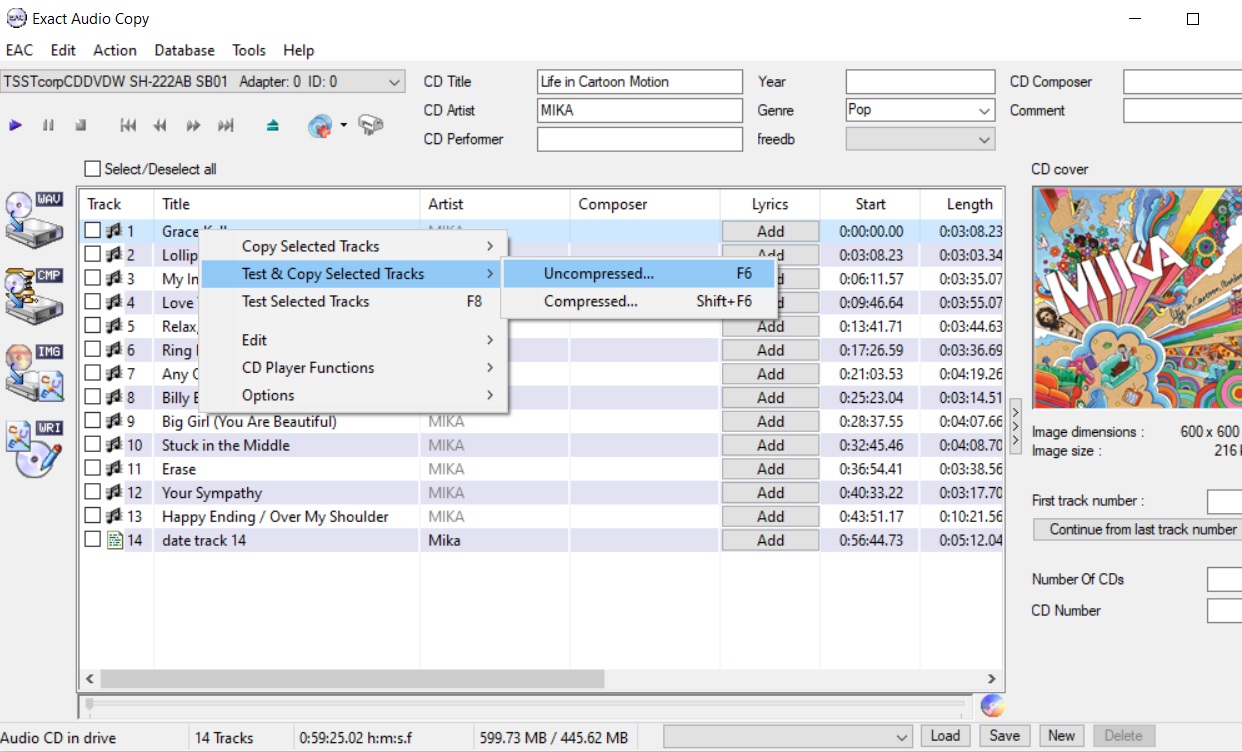
Task: Toggle the Select/Deselect all checkbox
Action: pos(93,169)
